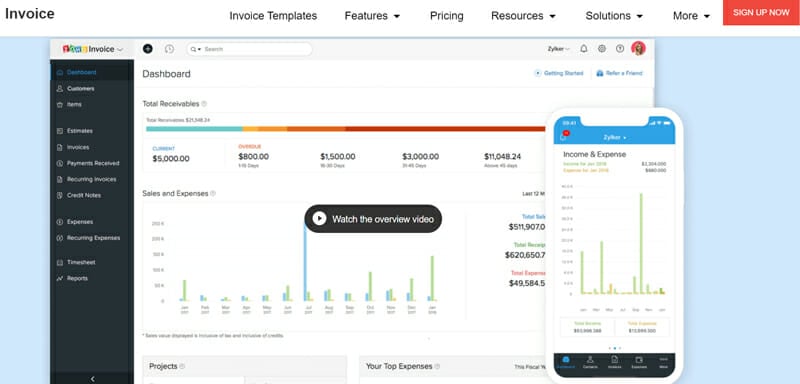The height and width of the screenshot is (384, 800).
Task: Open the Zoho Invoice app switcher
Action: (x=92, y=49)
